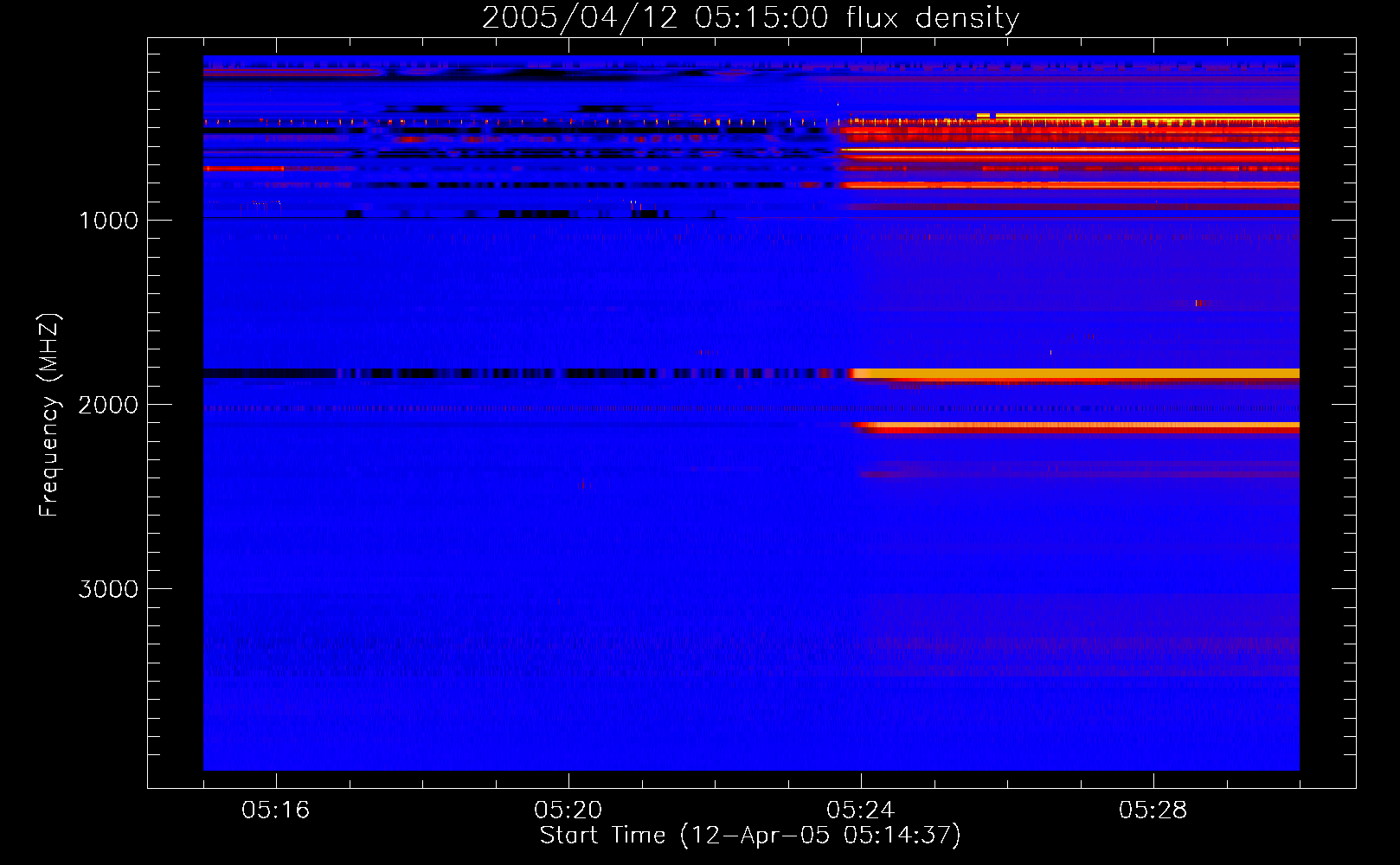Click the 05:28 time tick label
The width and height of the screenshot is (1400, 865).
click(x=1153, y=811)
